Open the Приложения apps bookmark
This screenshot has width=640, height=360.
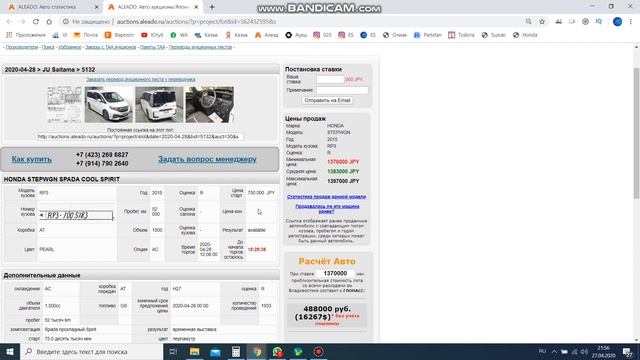coord(26,35)
